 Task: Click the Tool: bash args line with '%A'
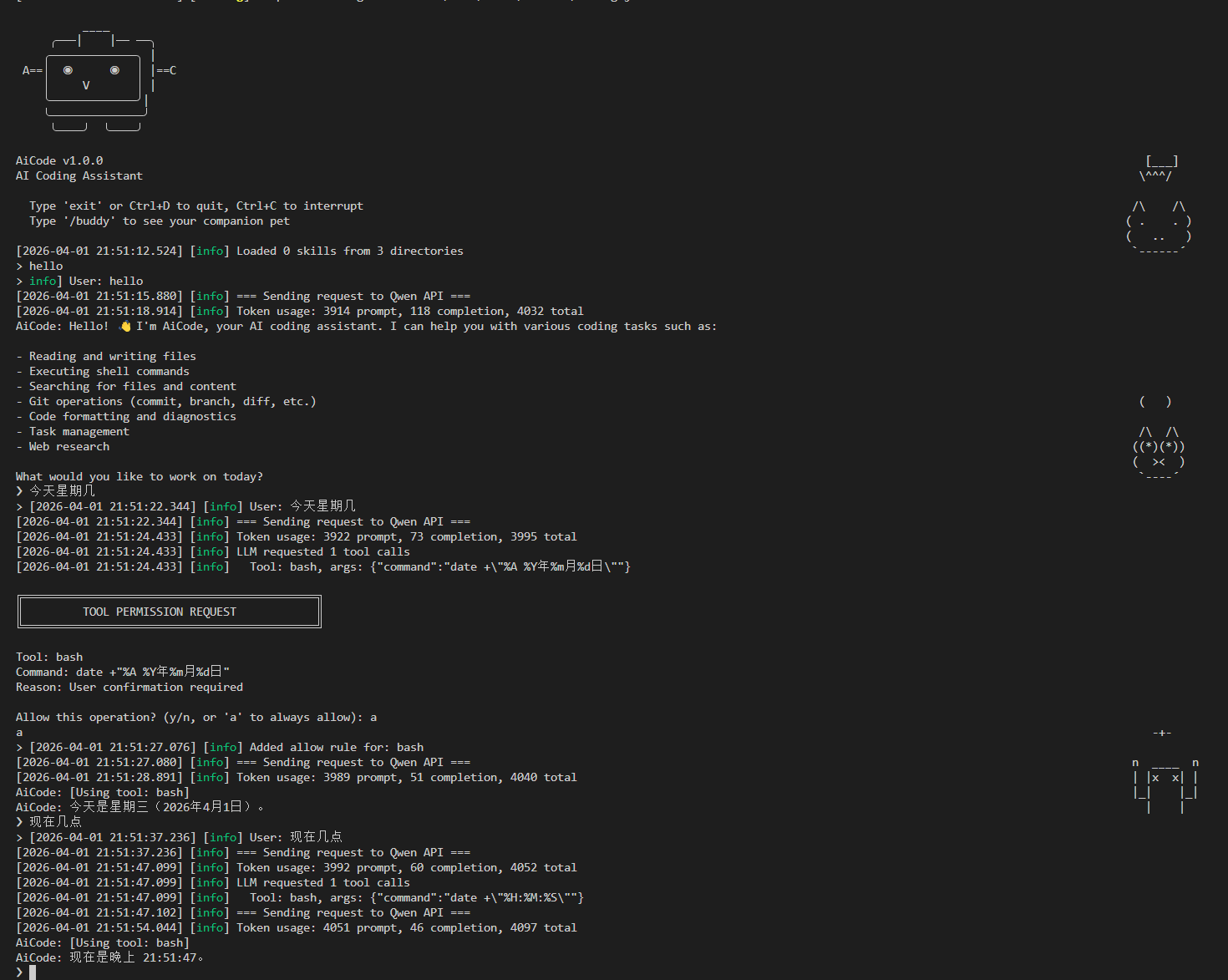pos(323,566)
